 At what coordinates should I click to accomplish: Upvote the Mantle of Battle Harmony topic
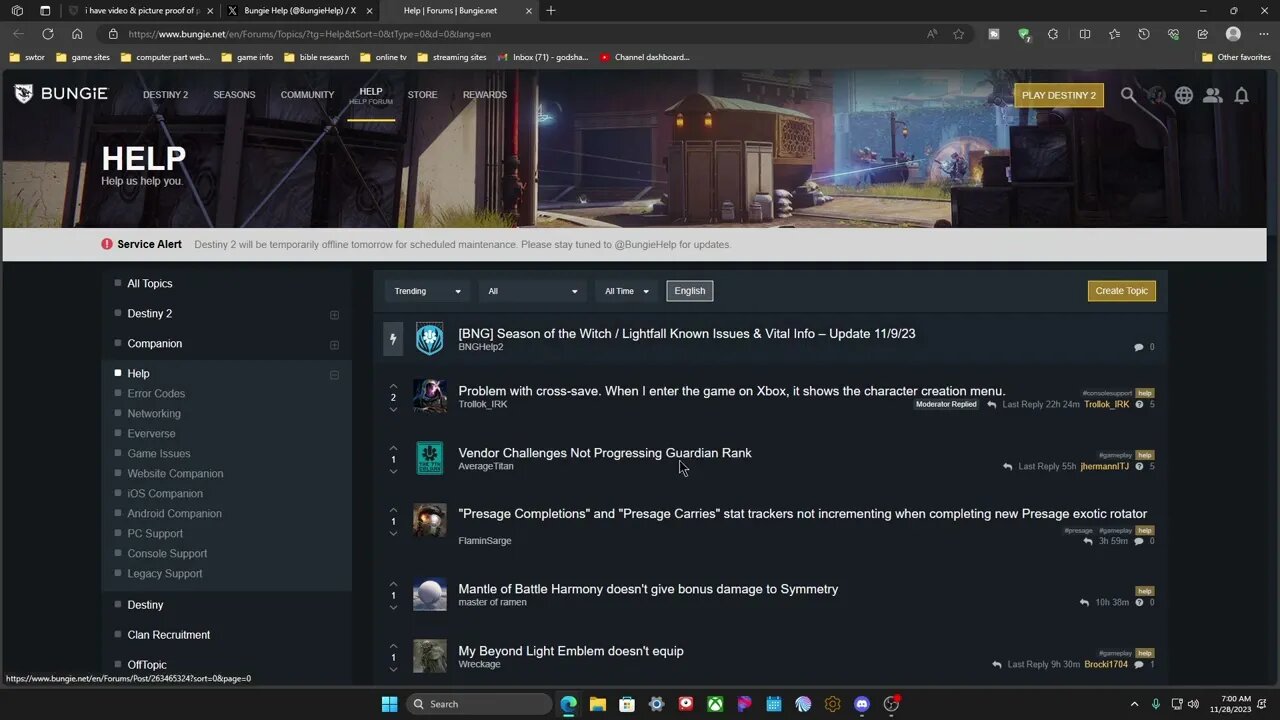pyautogui.click(x=393, y=584)
